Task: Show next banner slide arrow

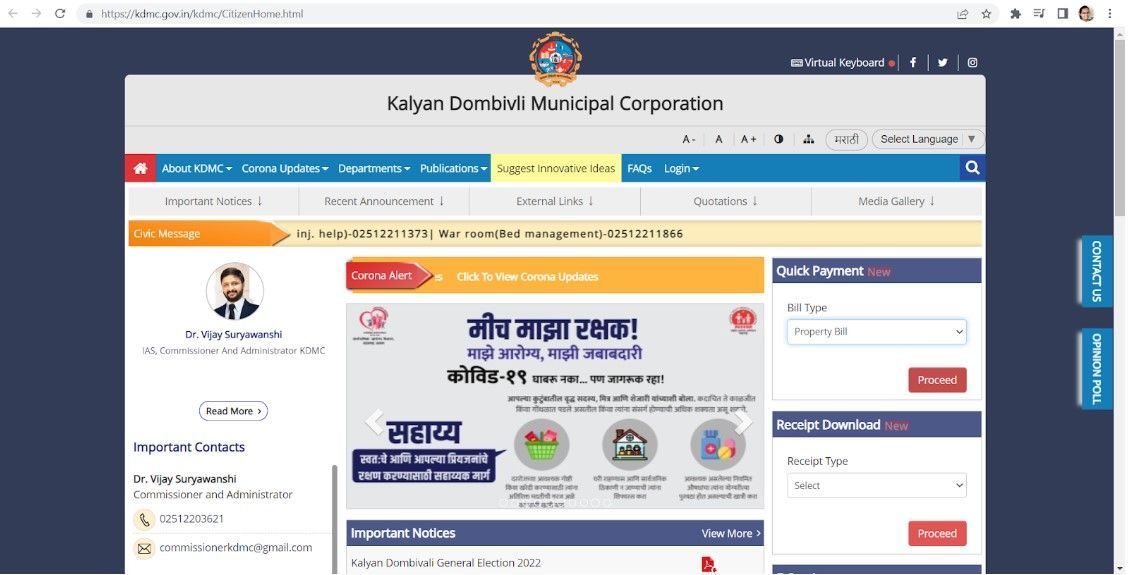Action: pyautogui.click(x=742, y=422)
